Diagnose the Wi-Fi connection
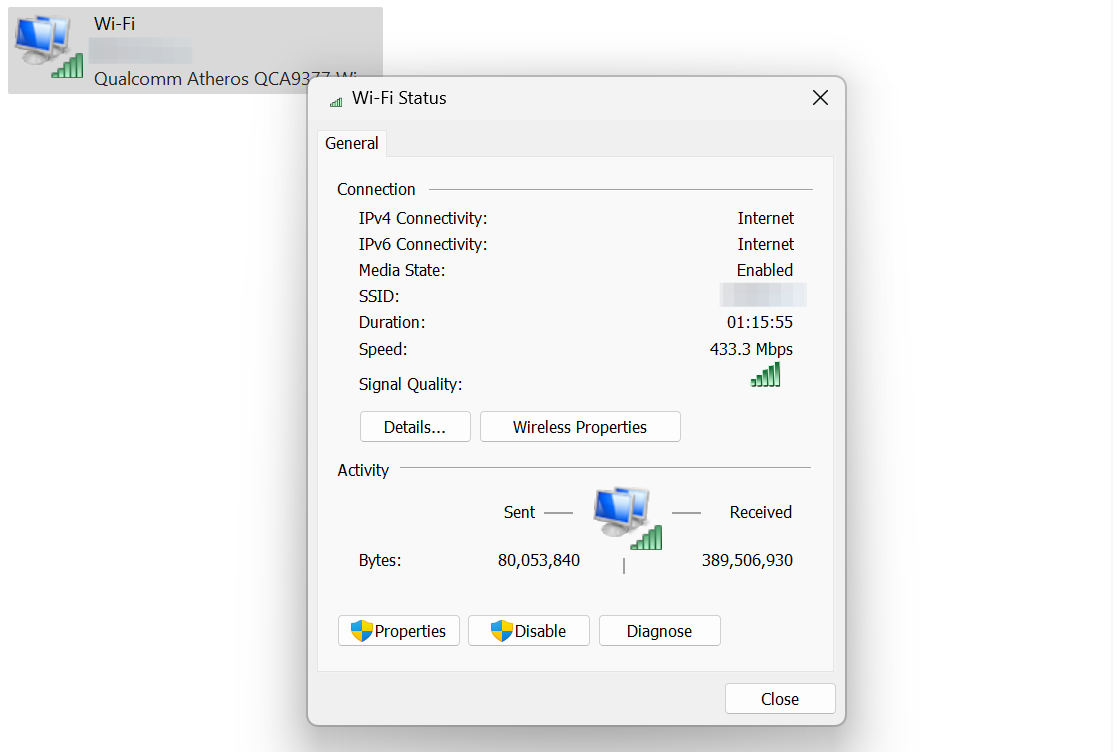Viewport: 1119px width, 752px height. 659,630
